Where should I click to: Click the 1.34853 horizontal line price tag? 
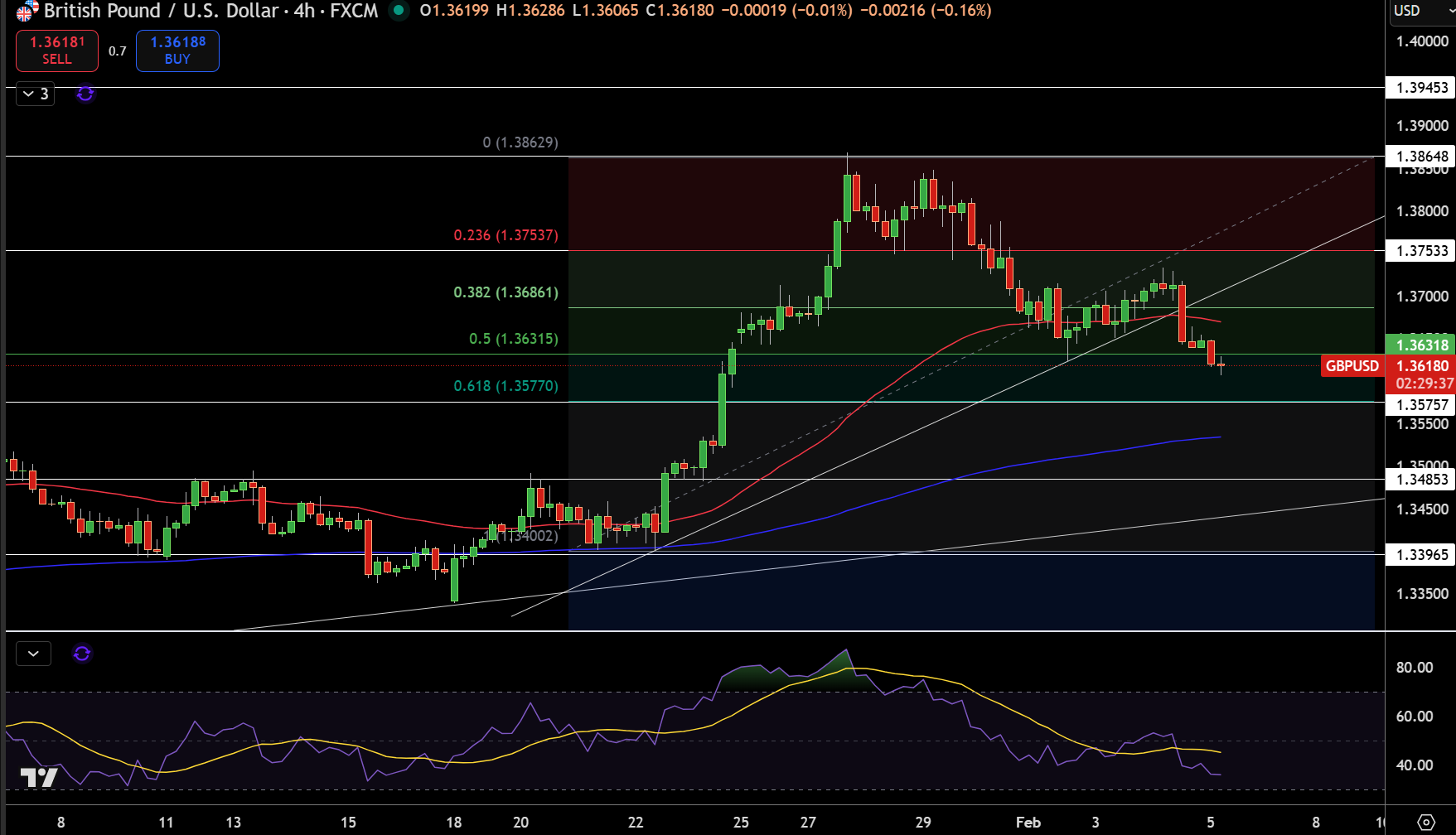click(x=1420, y=480)
